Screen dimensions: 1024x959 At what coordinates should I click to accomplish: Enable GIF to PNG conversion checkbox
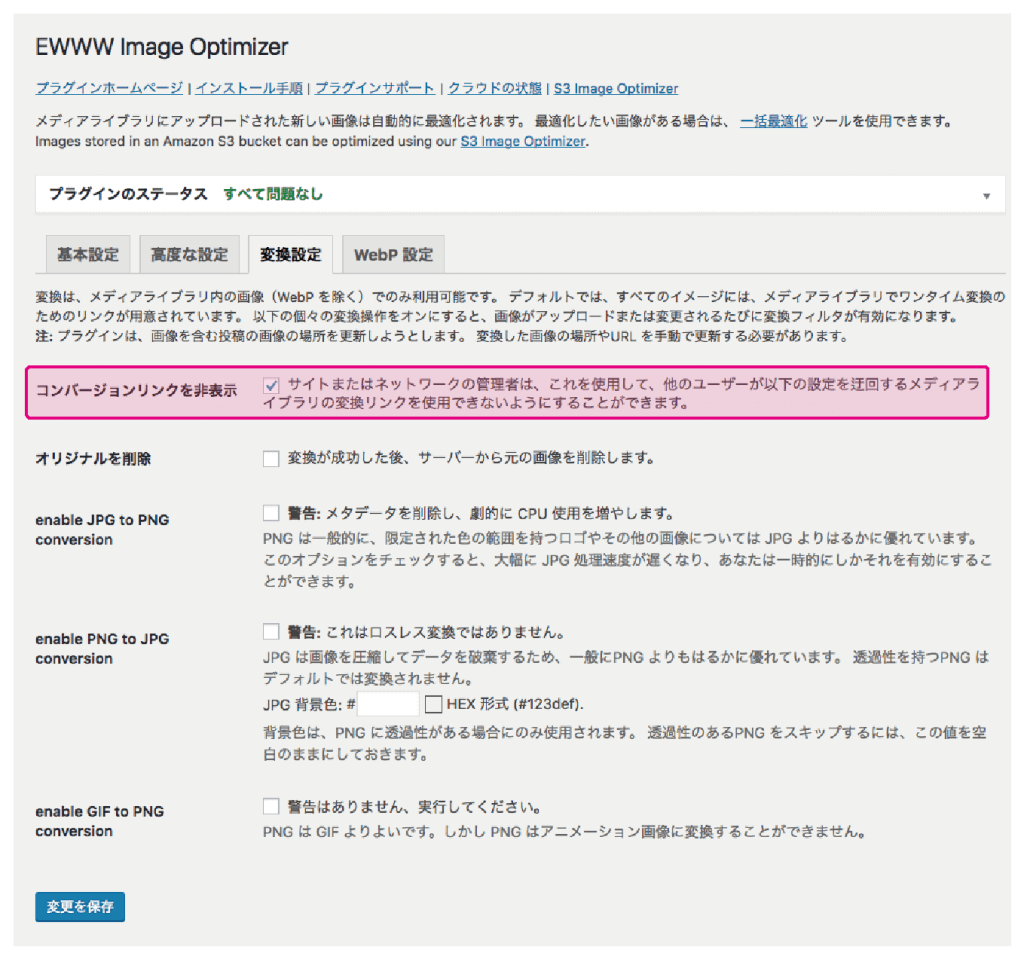(271, 807)
